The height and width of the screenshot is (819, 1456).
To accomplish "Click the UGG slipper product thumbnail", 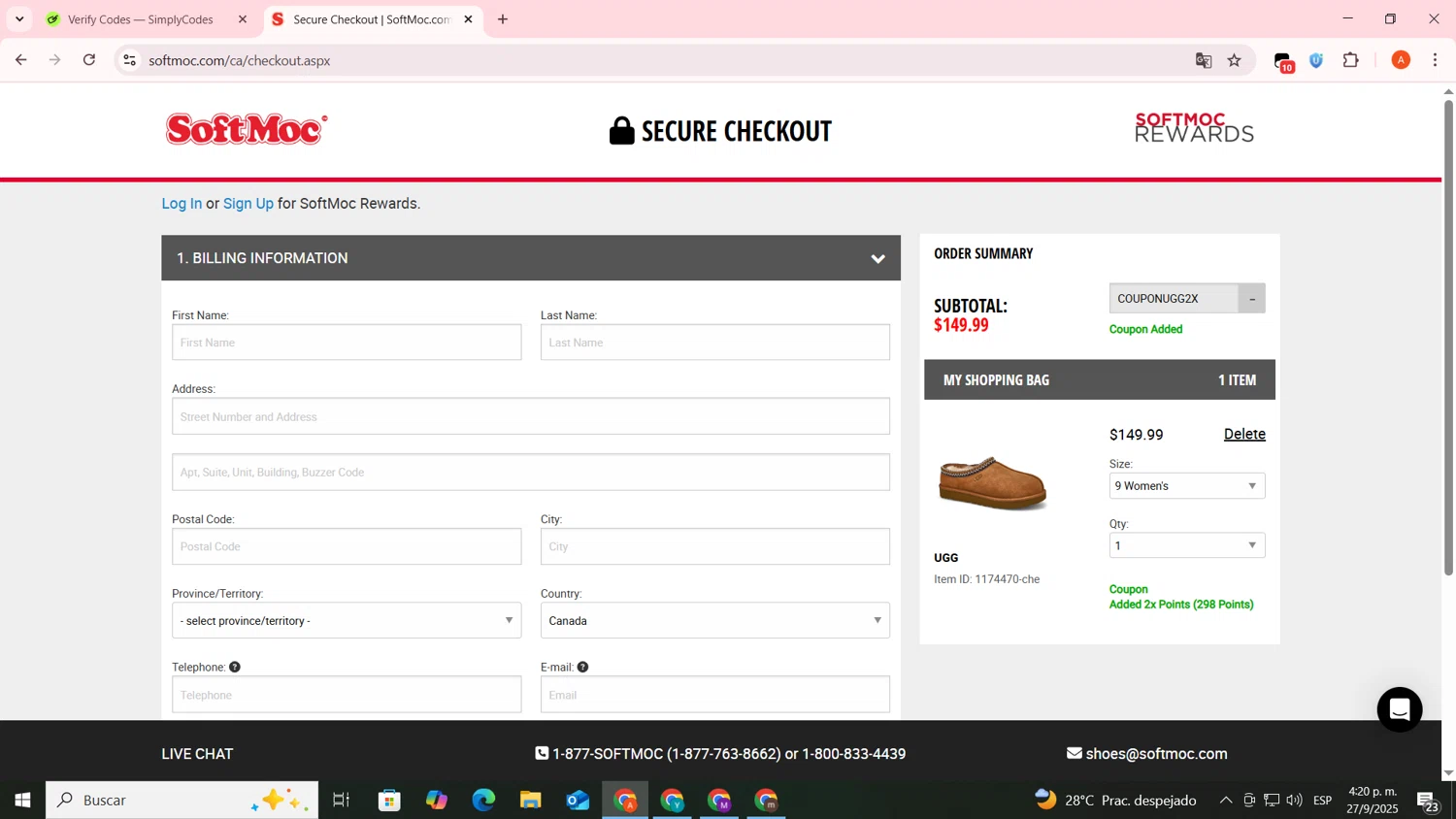I will pyautogui.click(x=992, y=482).
